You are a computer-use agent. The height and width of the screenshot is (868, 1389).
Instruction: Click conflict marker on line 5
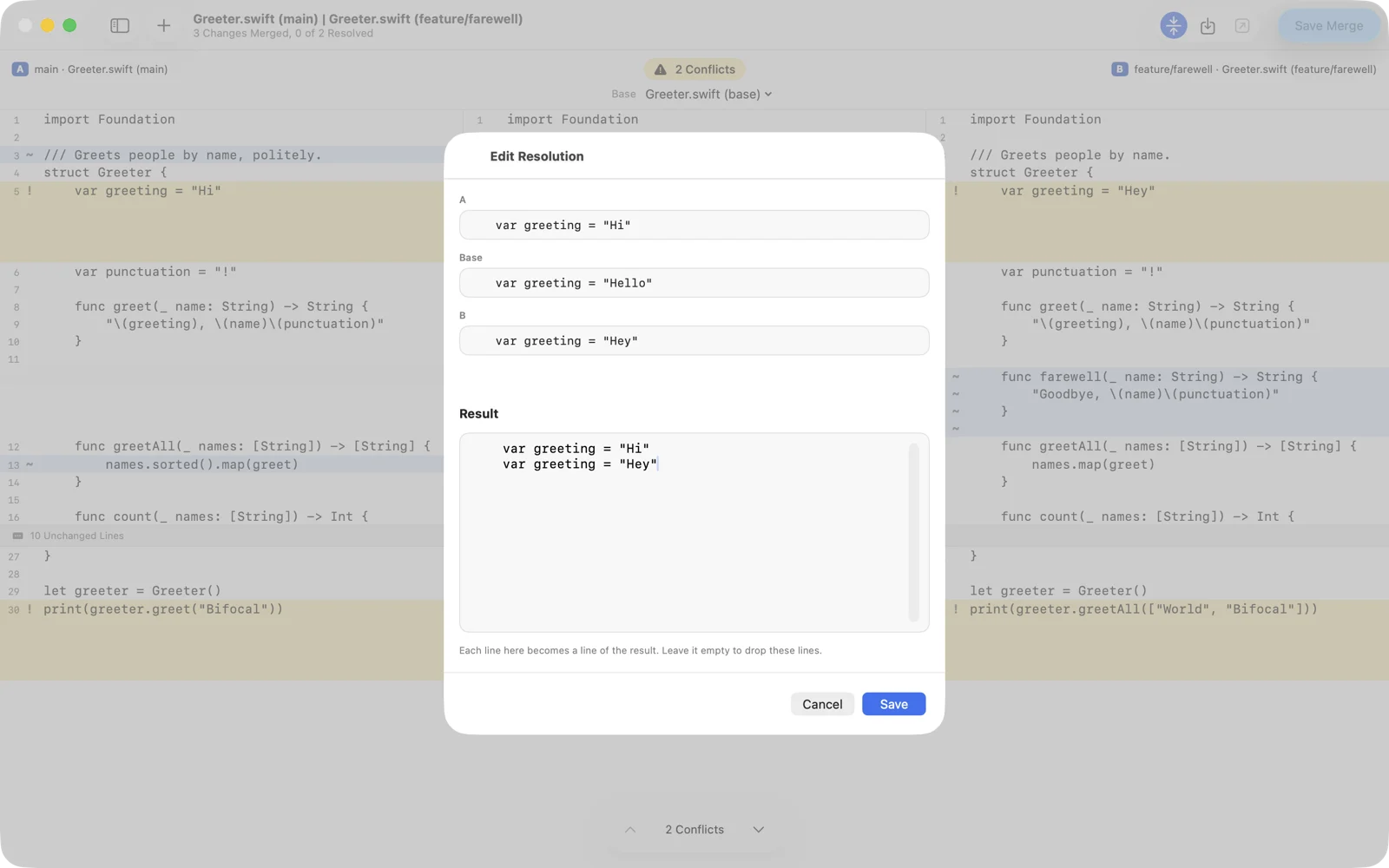(x=30, y=191)
